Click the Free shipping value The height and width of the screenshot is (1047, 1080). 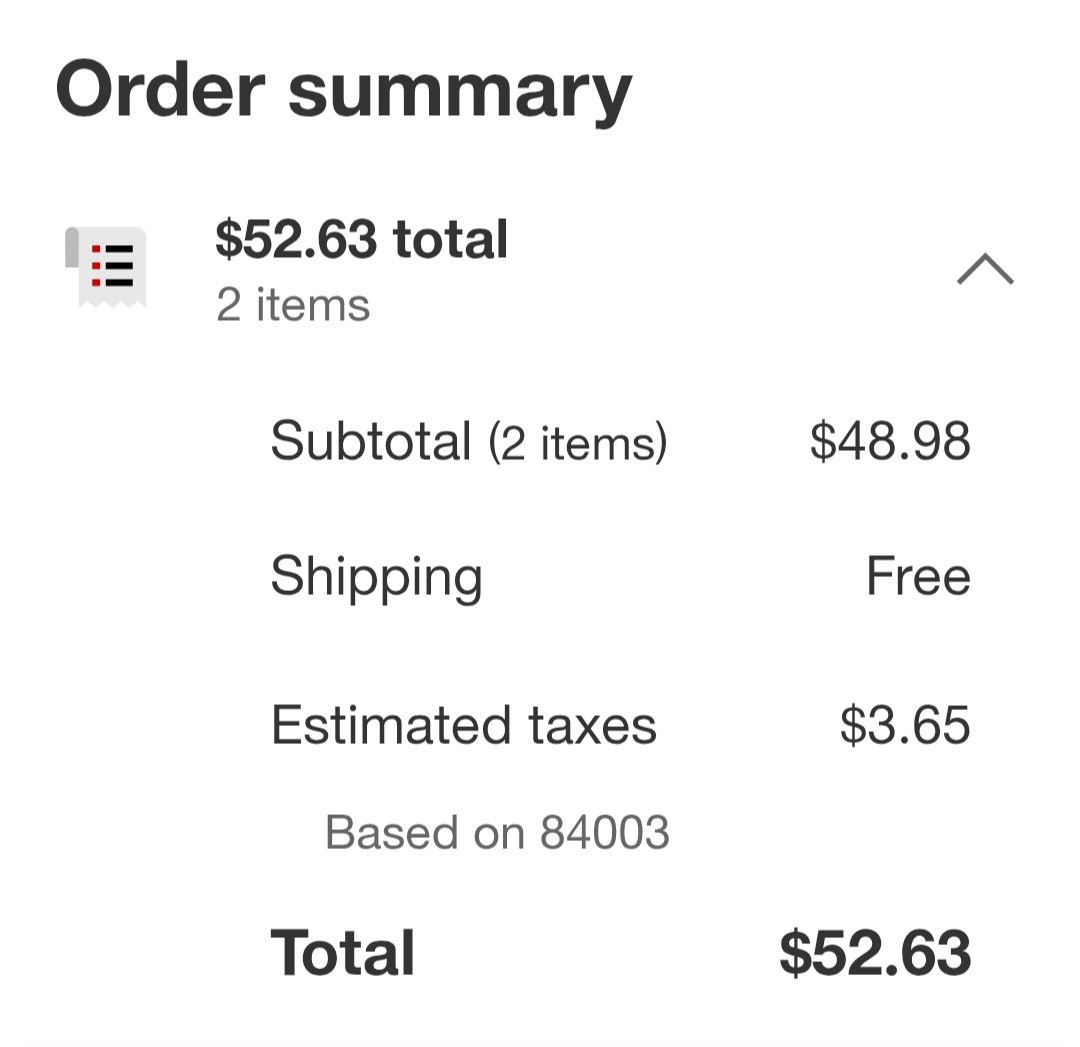click(x=918, y=577)
